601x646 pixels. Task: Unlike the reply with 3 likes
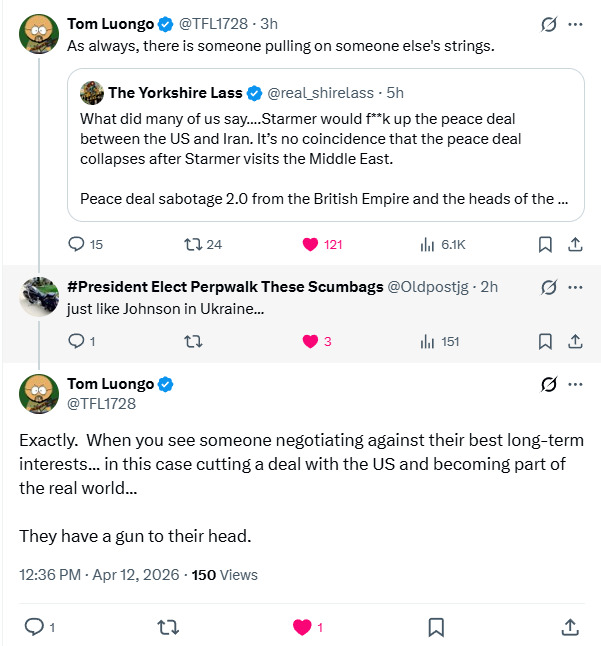click(309, 341)
